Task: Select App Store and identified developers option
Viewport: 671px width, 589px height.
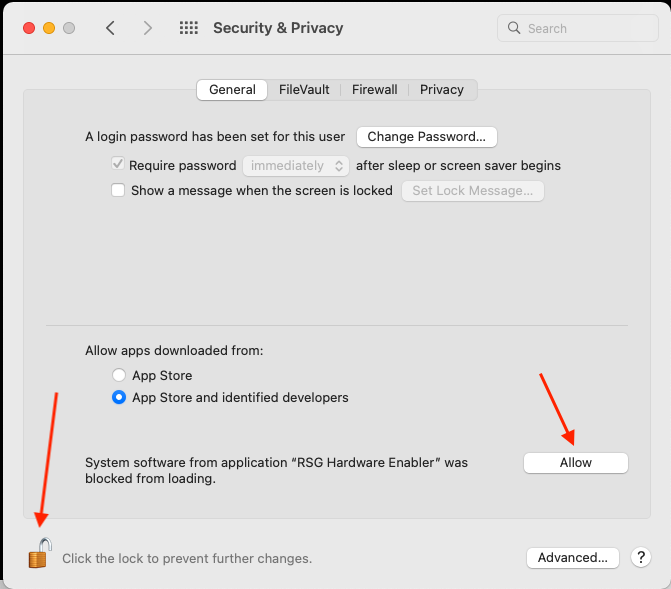Action: 119,397
